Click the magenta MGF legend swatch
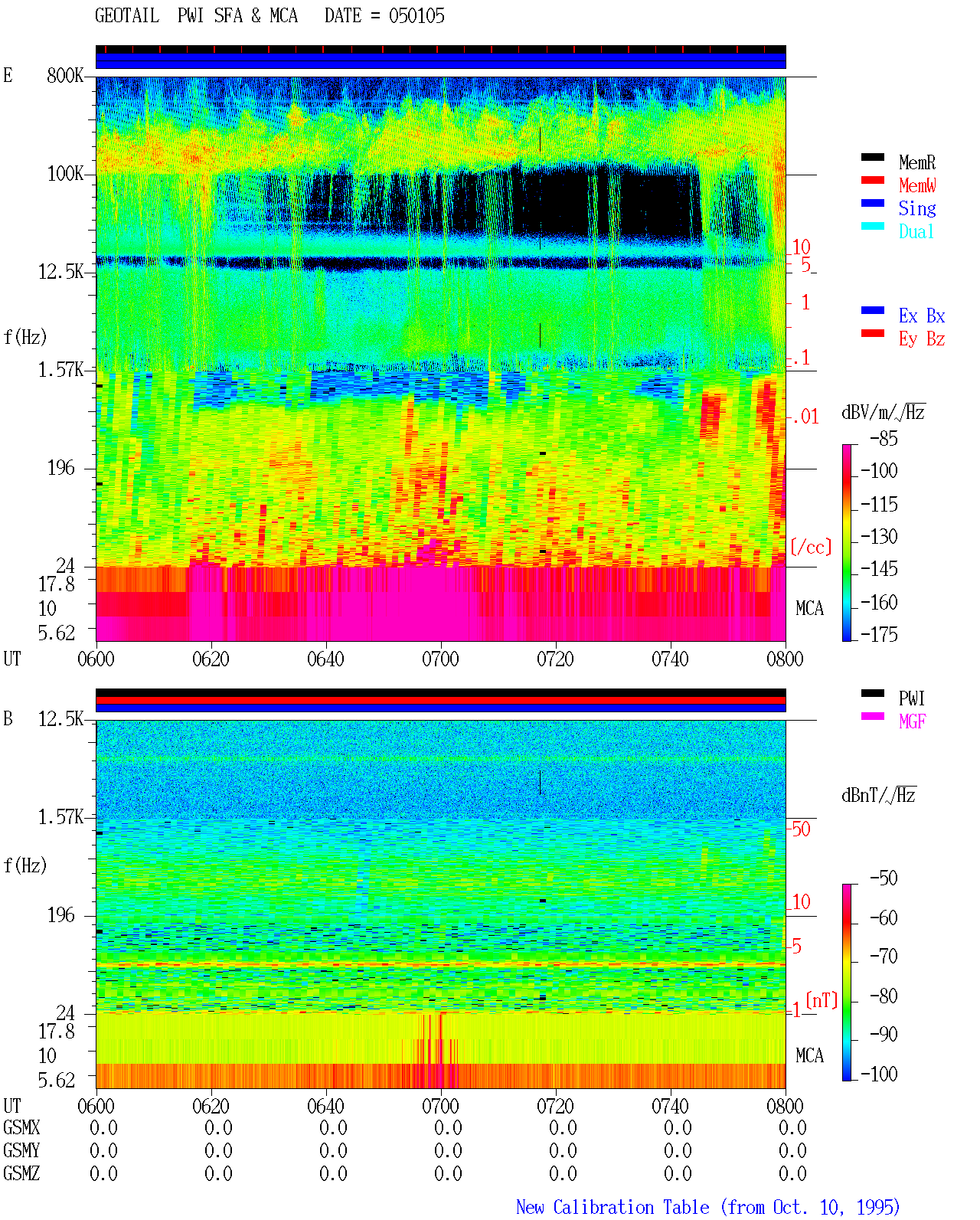 coord(873,717)
